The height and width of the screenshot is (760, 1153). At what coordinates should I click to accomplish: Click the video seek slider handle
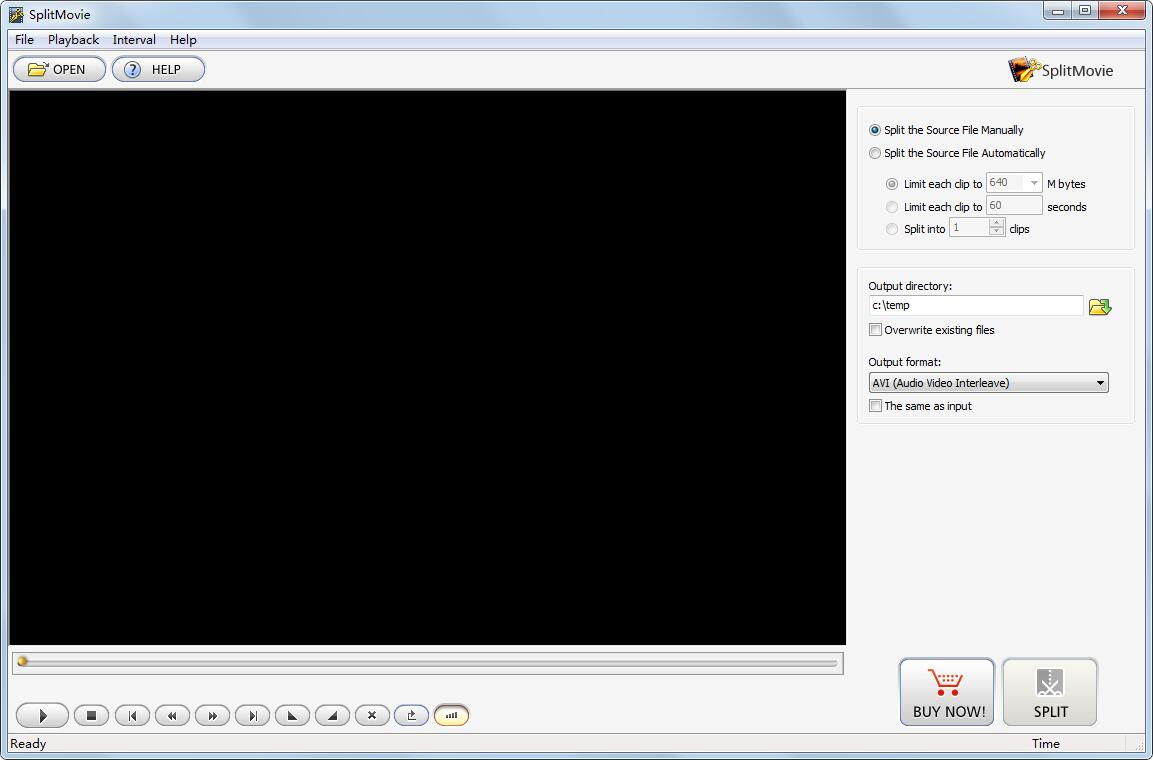click(22, 662)
